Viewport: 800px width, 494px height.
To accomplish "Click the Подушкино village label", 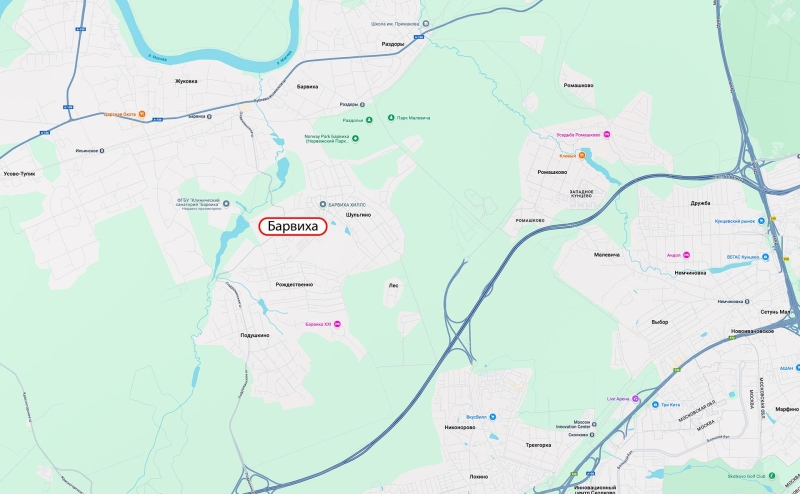I will point(255,335).
